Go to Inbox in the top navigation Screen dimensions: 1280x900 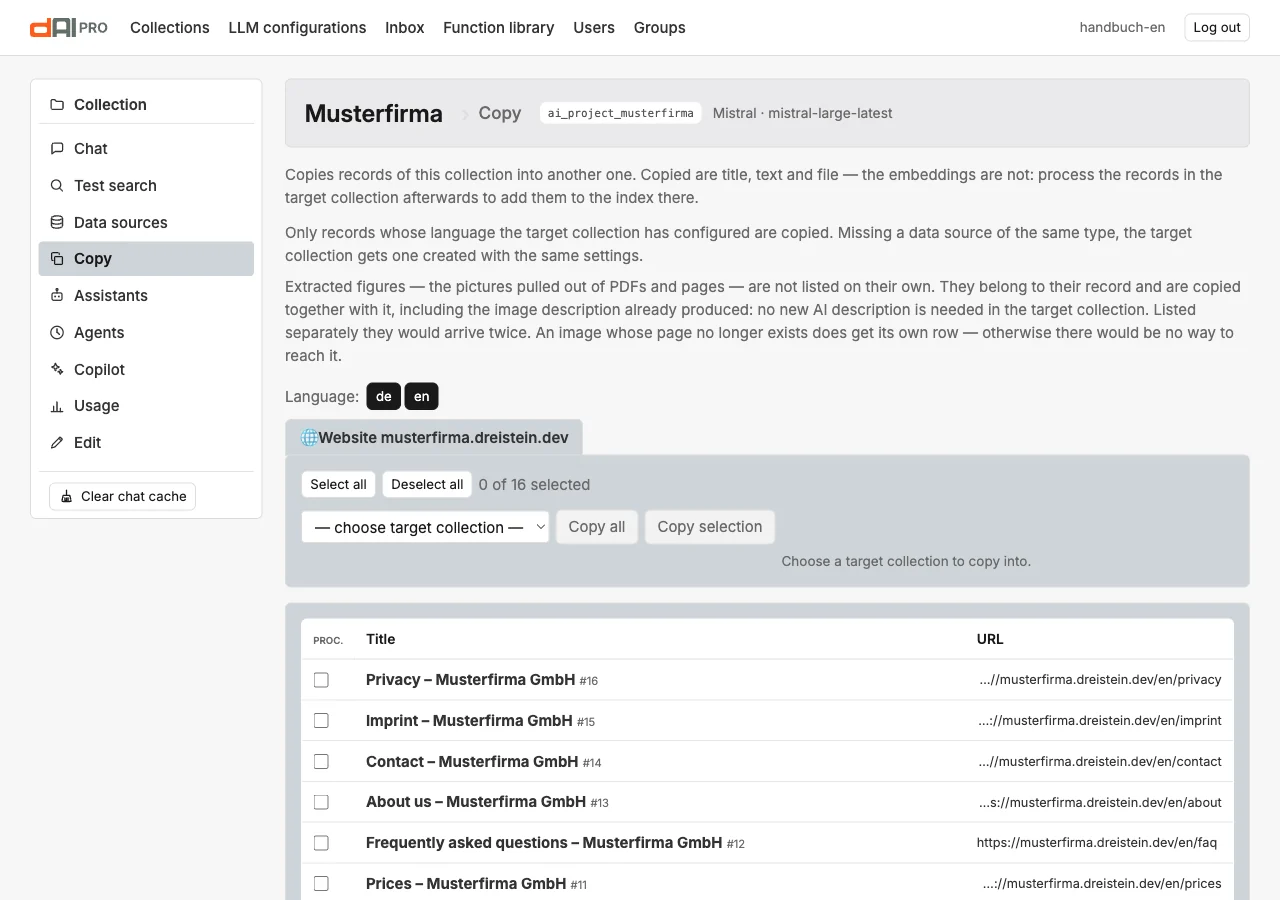pyautogui.click(x=405, y=28)
